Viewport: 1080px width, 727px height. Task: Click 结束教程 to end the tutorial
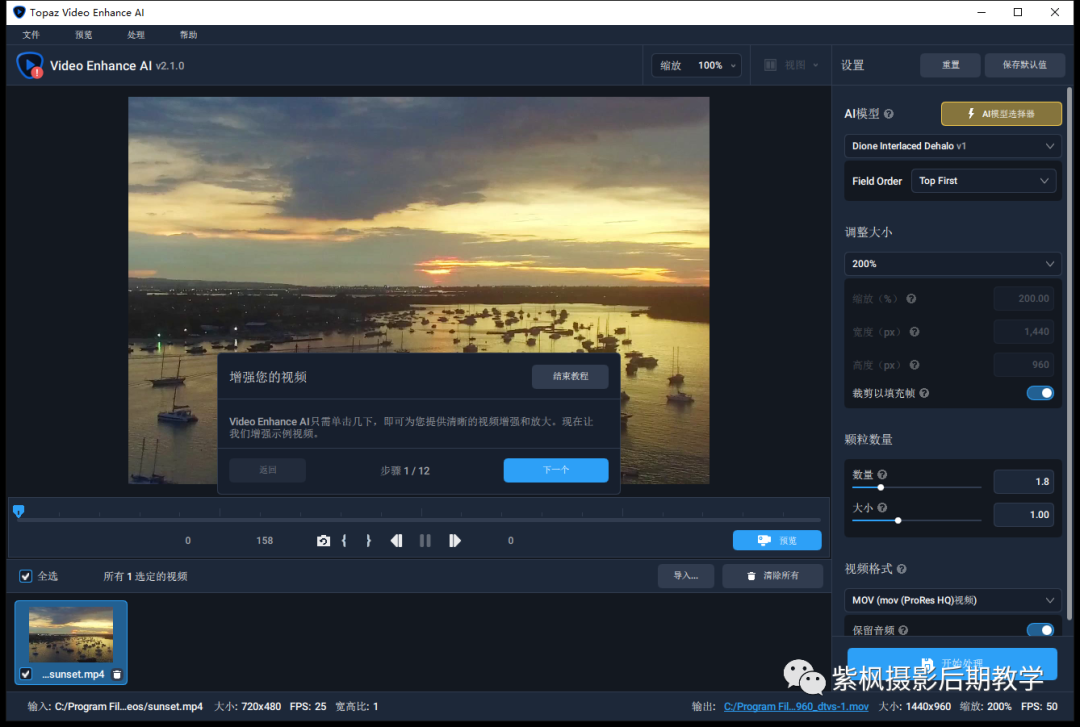pyautogui.click(x=570, y=376)
